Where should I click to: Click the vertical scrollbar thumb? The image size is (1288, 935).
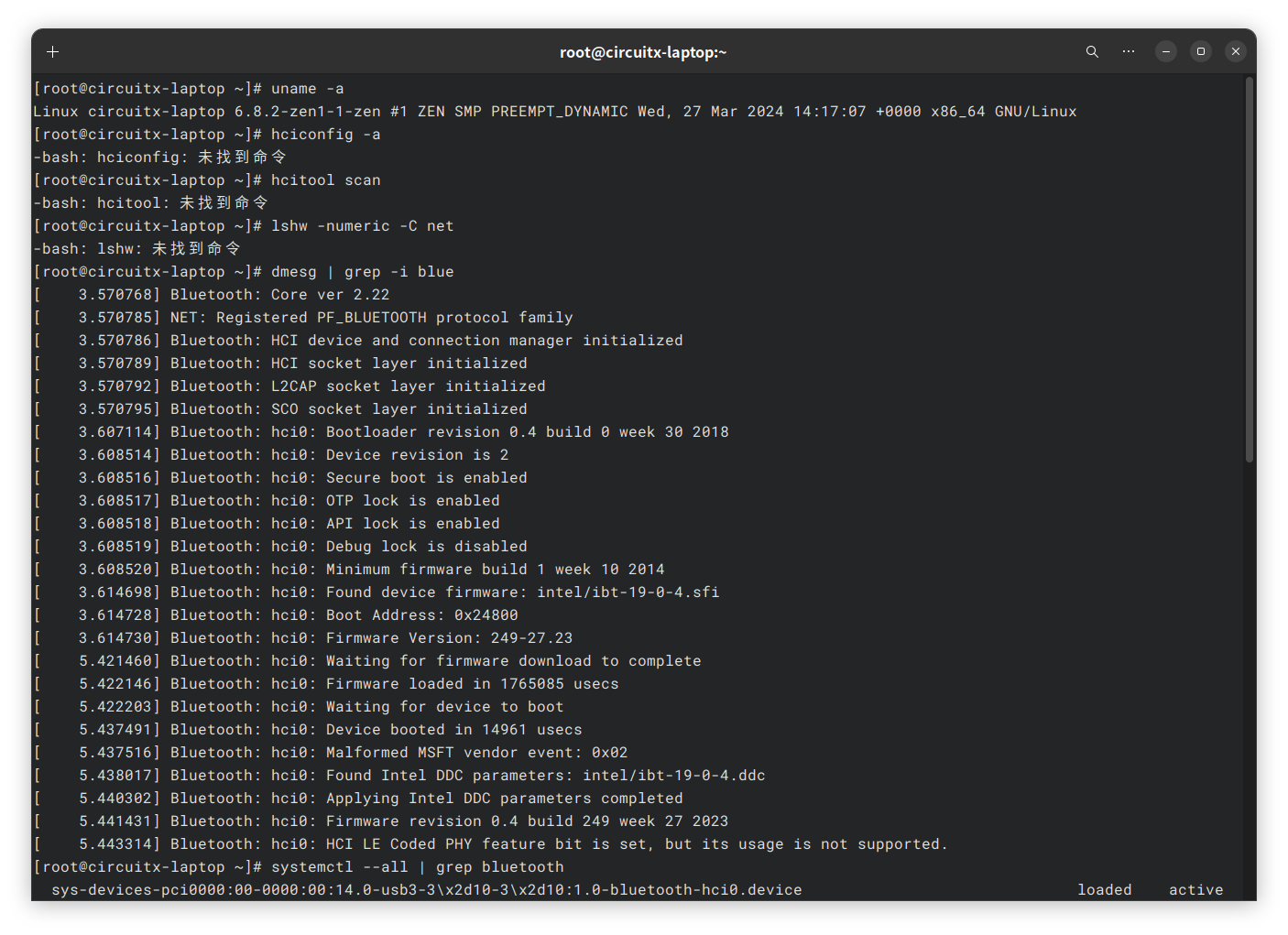click(1250, 270)
